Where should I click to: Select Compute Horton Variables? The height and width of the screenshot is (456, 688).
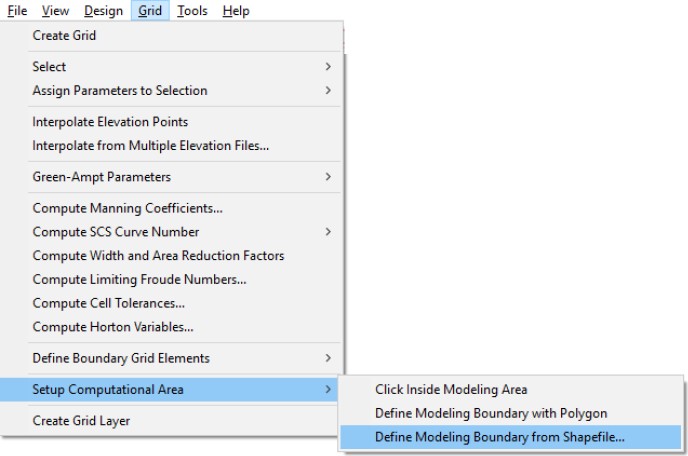point(112,327)
